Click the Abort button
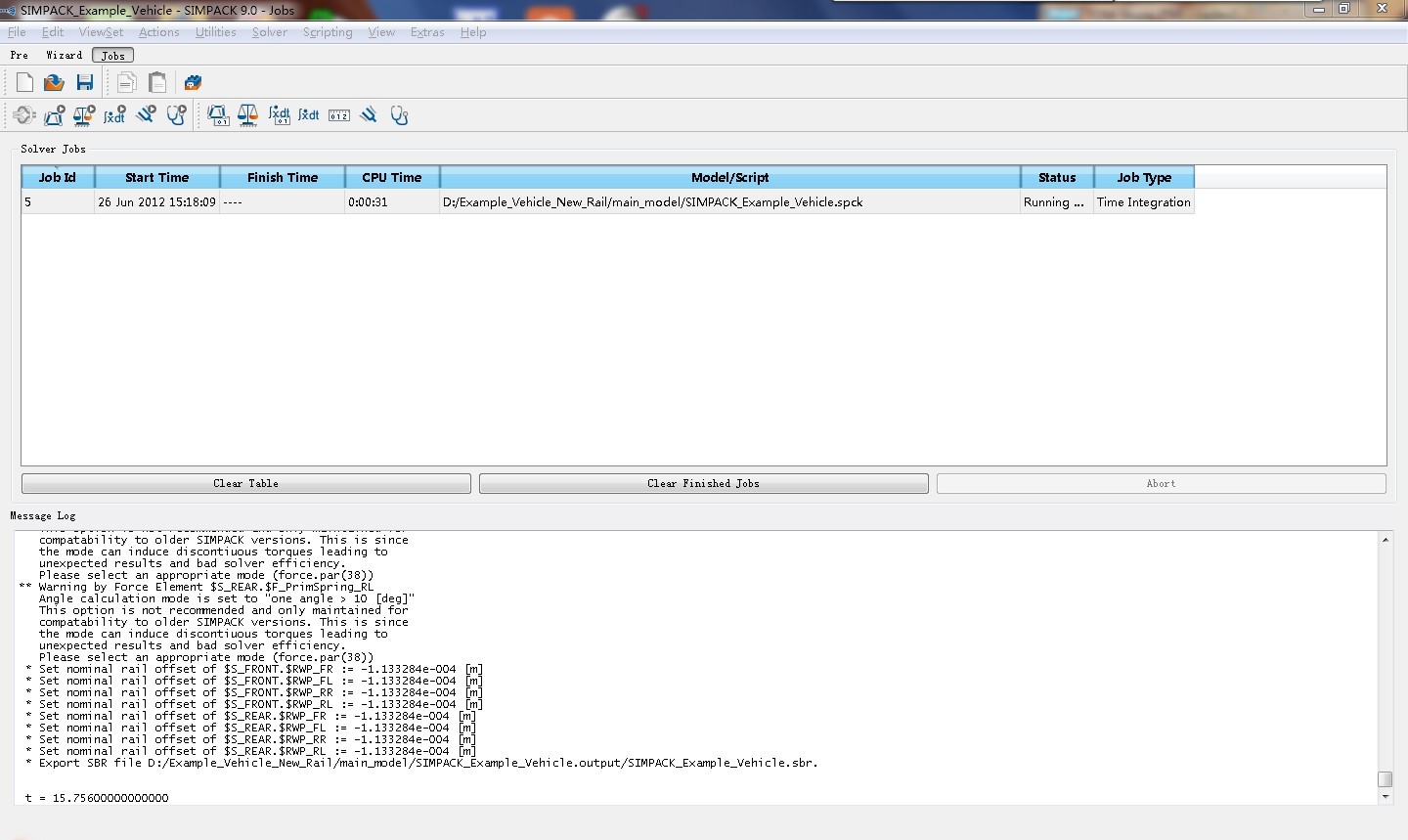The width and height of the screenshot is (1408, 840). (1162, 483)
